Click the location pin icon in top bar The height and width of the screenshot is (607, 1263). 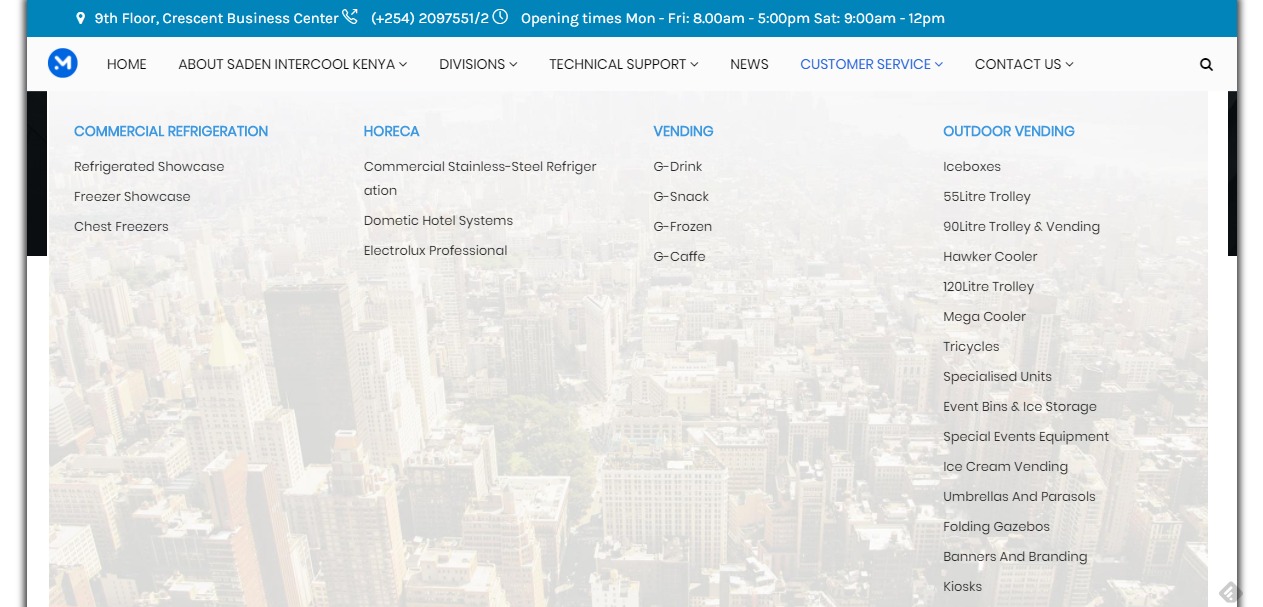tap(81, 18)
